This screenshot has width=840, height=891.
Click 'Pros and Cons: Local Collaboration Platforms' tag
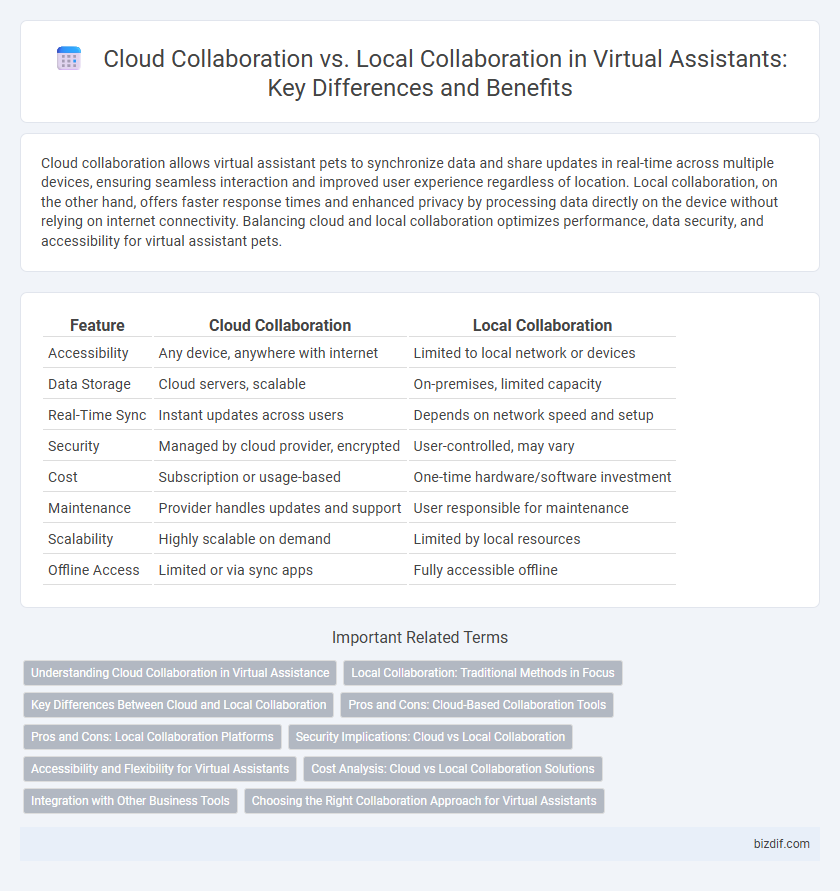coord(152,736)
